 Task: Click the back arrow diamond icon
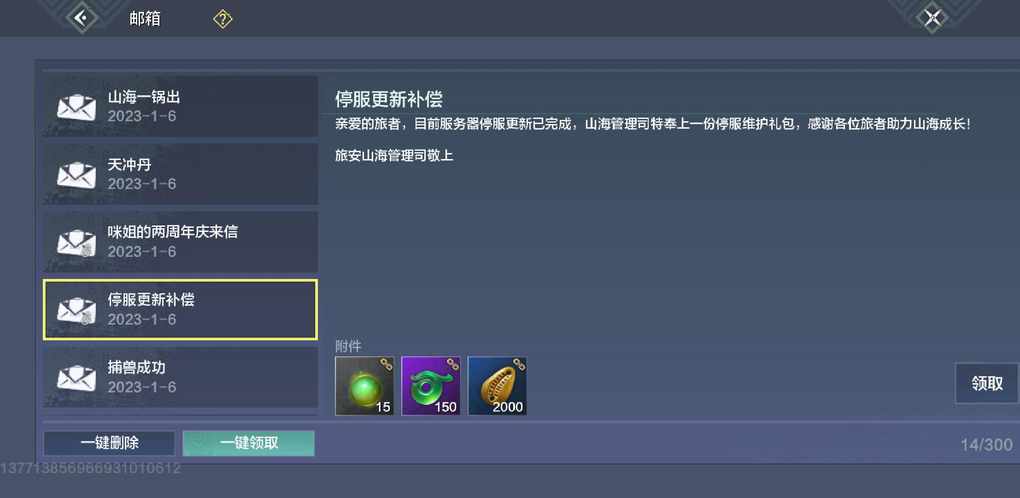coord(81,18)
